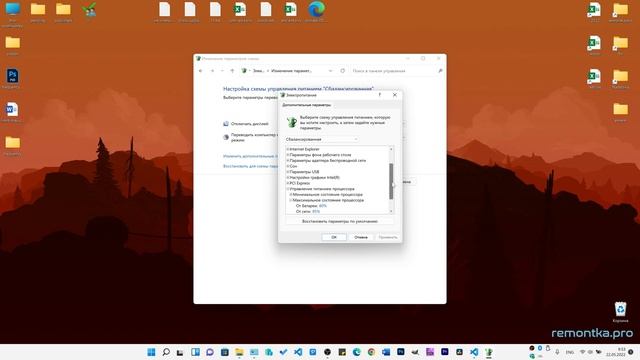Open address bar history dropdown chevron
The image size is (640, 360).
[x=330, y=71]
